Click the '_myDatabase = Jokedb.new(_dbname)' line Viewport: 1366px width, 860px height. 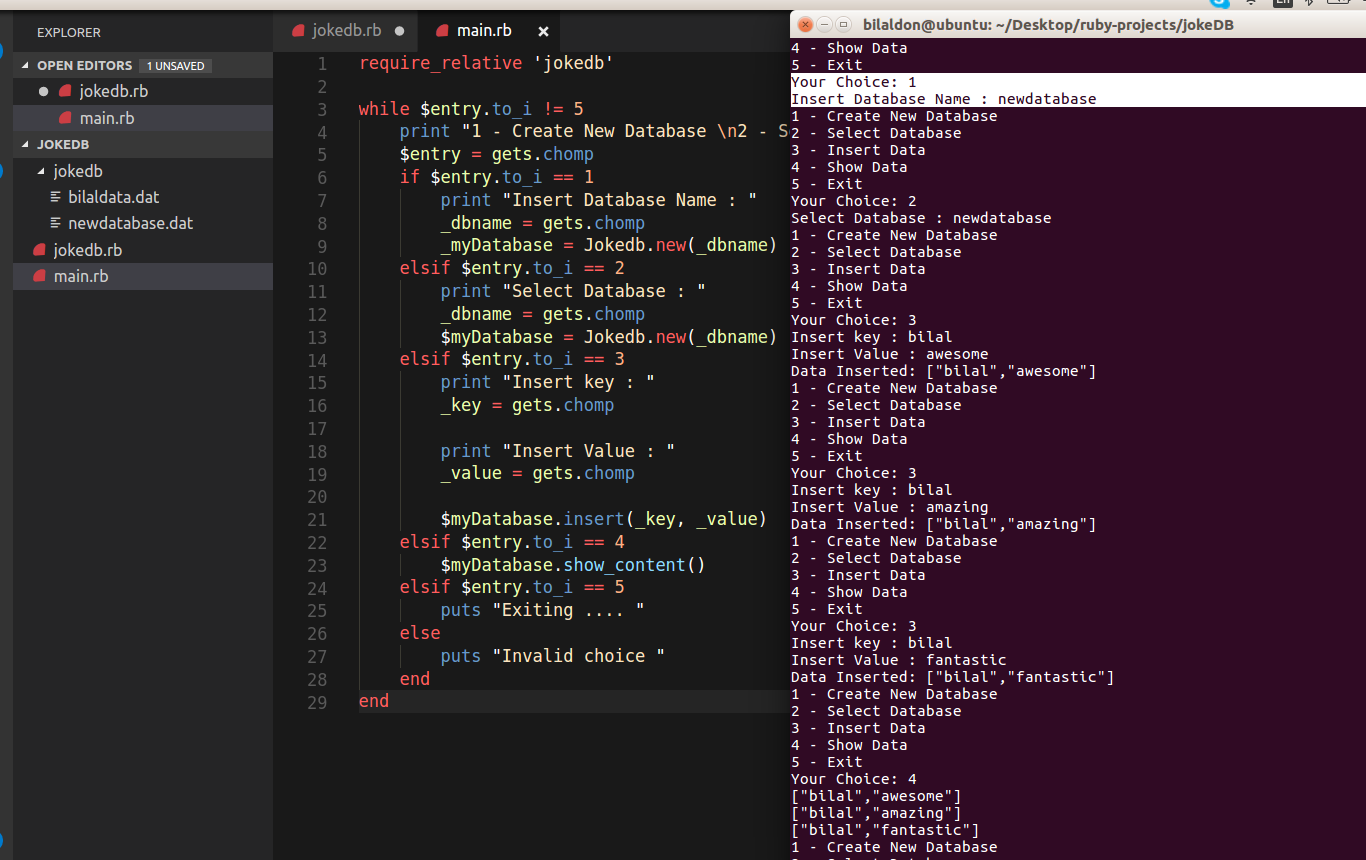609,245
